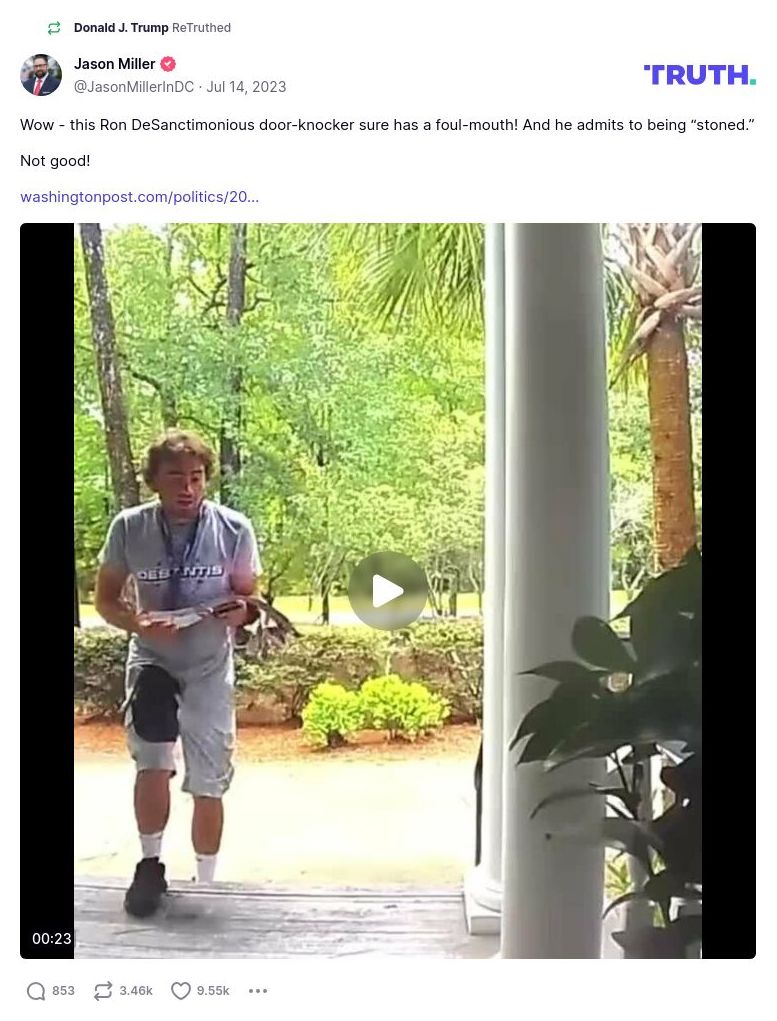
Task: Click the Jason Miller display name
Action: coord(115,64)
